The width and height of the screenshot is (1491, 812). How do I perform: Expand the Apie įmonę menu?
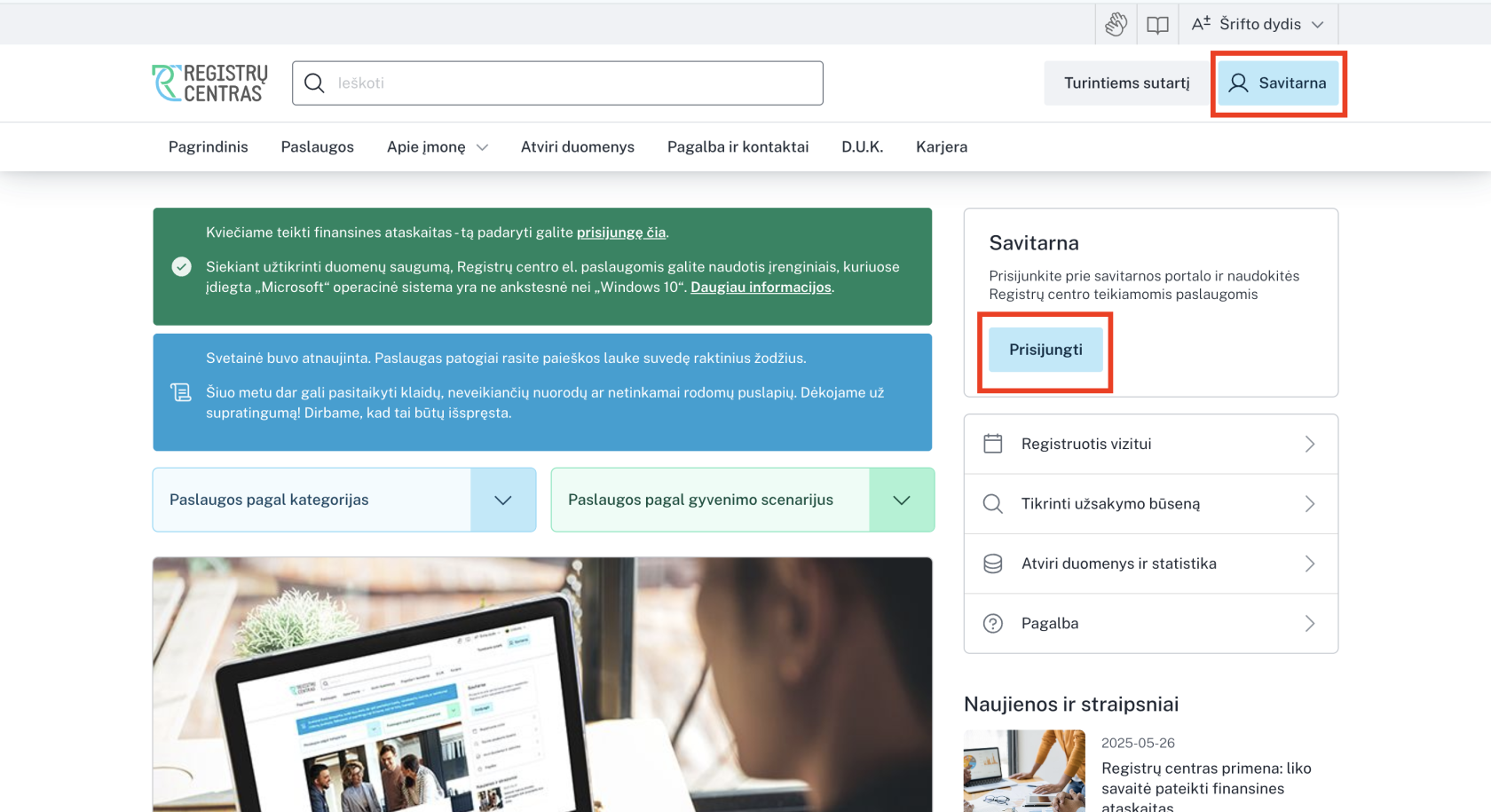[438, 147]
